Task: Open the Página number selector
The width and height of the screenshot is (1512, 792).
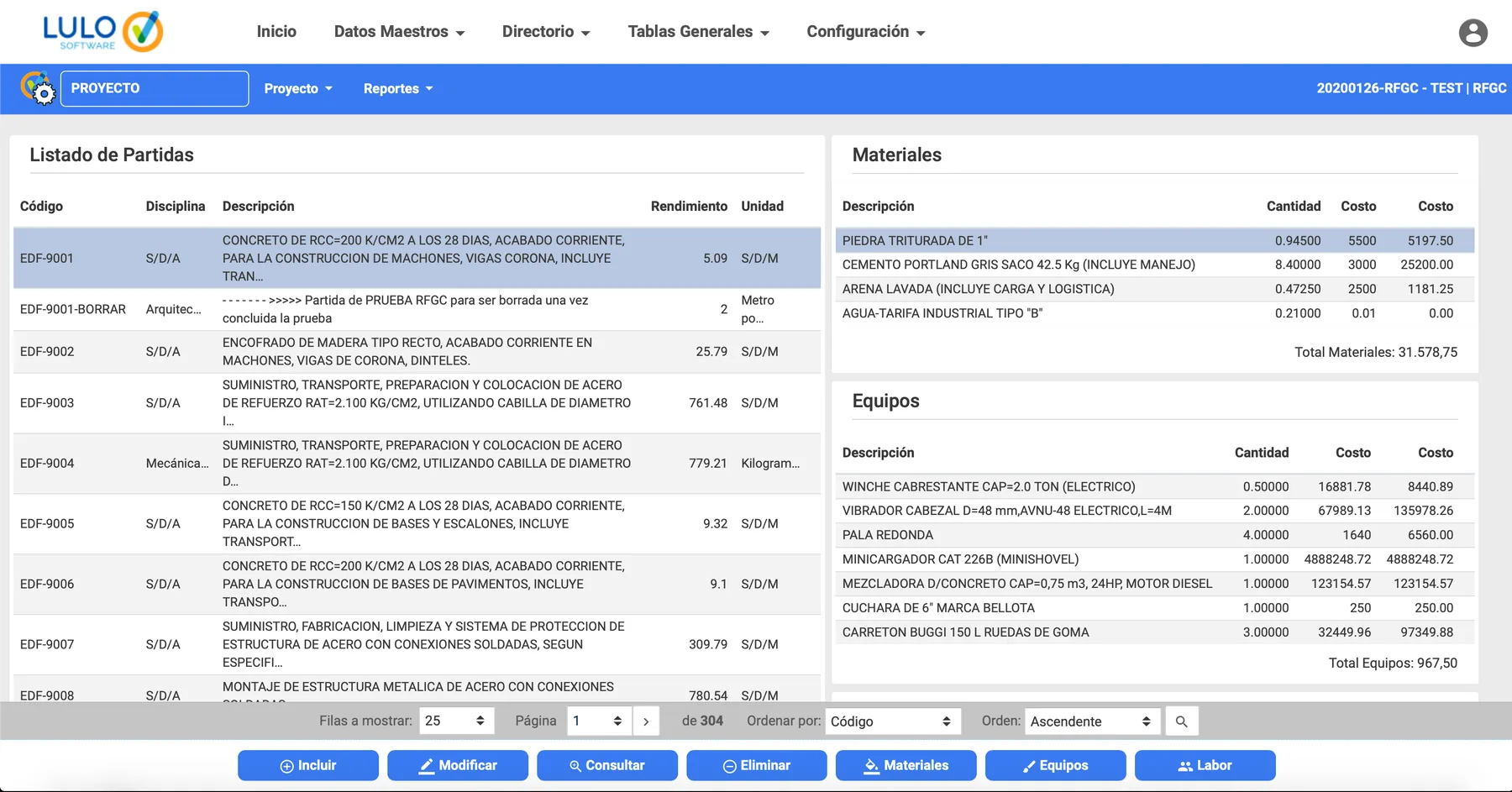Action: point(599,721)
